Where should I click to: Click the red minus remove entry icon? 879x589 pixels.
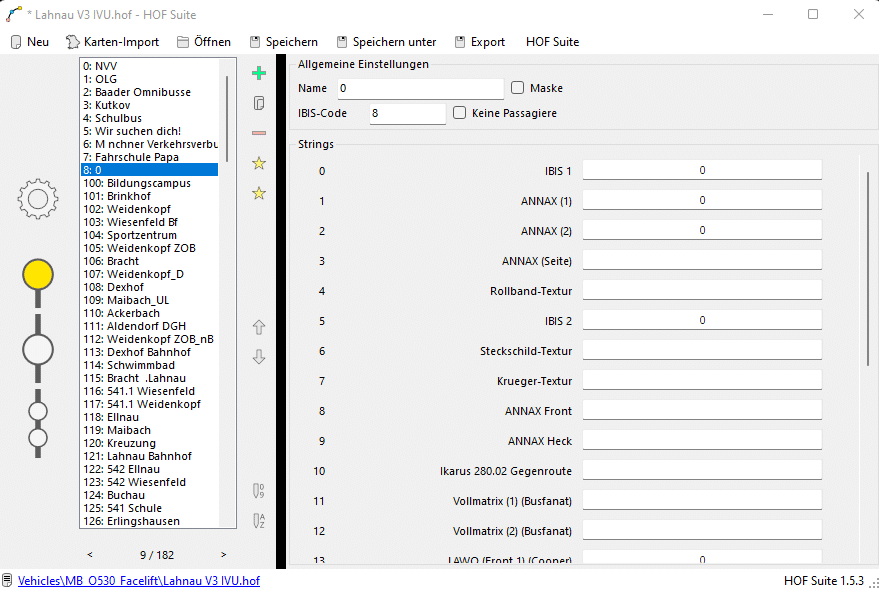click(x=259, y=133)
